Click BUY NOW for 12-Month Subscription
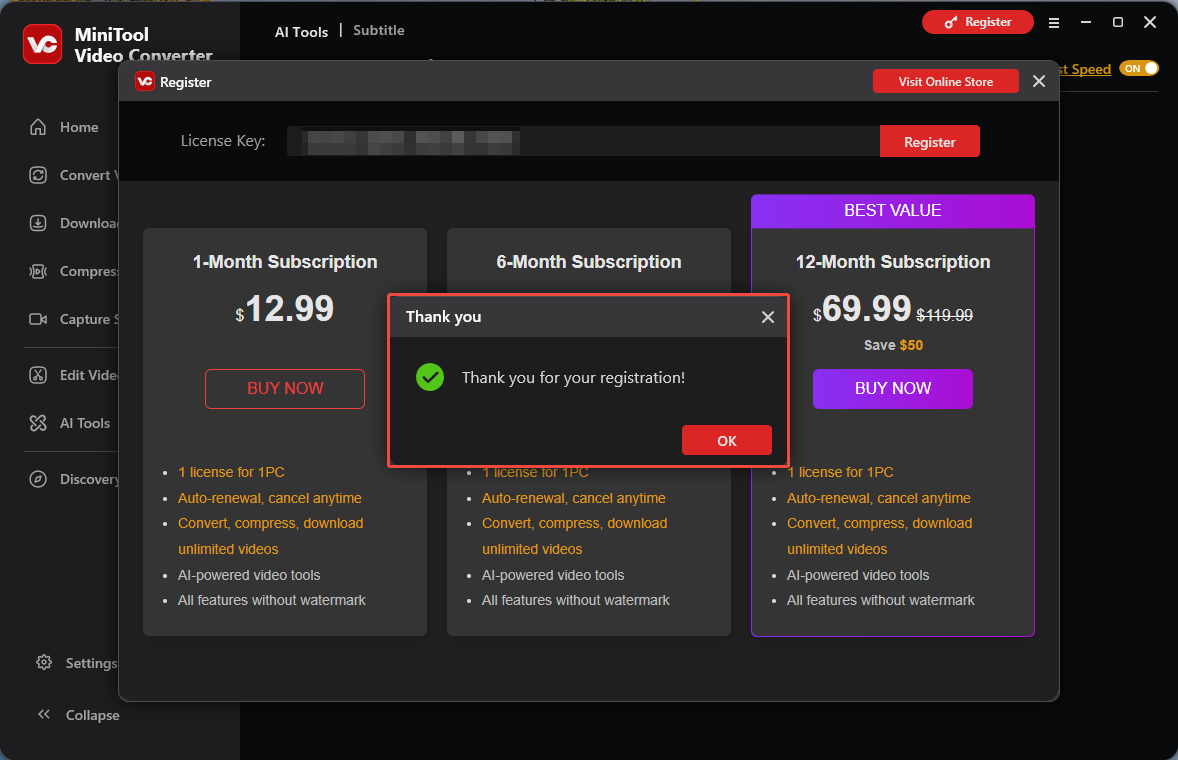 pos(893,388)
